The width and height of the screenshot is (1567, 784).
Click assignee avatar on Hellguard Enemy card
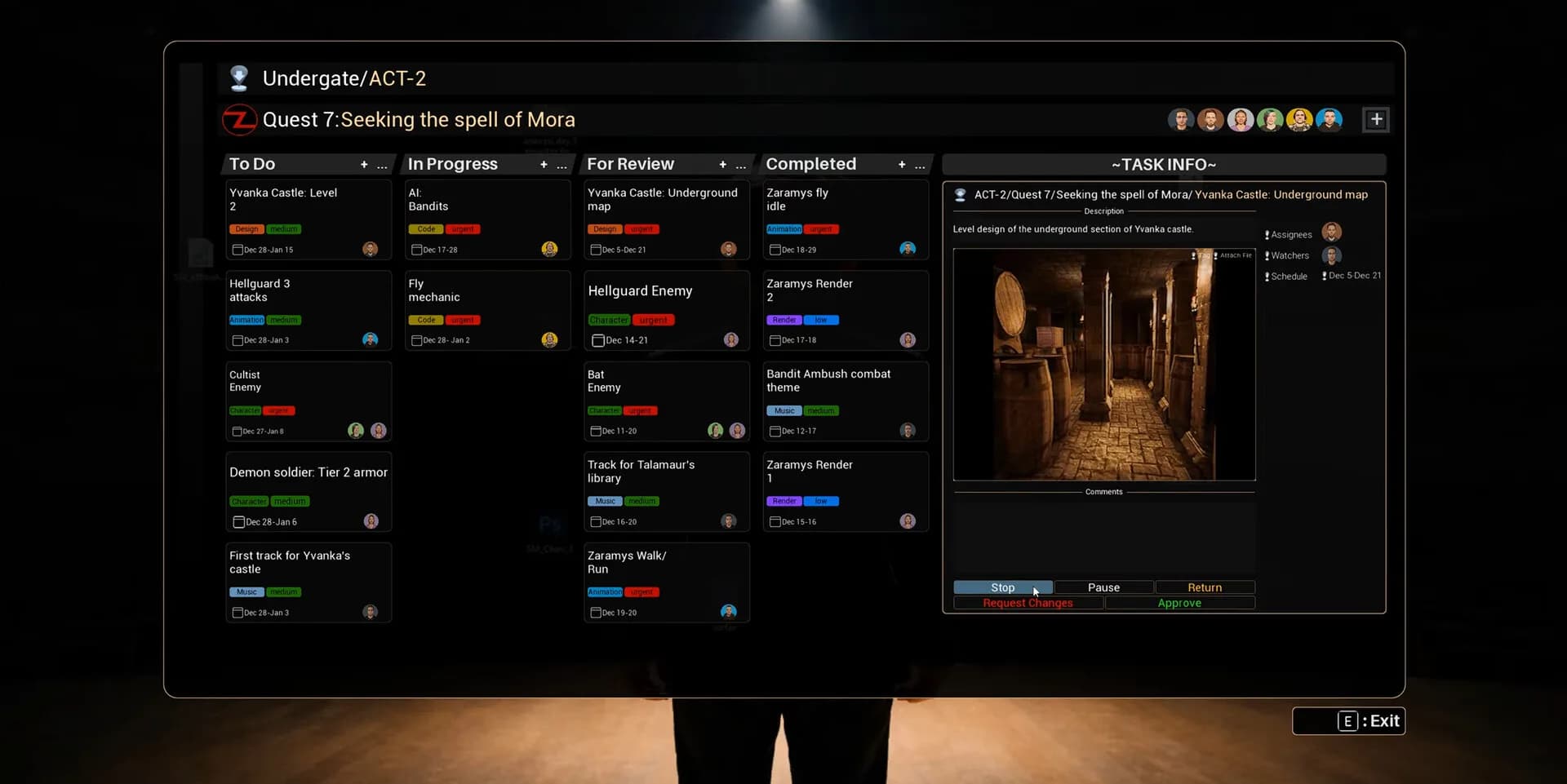coord(731,339)
